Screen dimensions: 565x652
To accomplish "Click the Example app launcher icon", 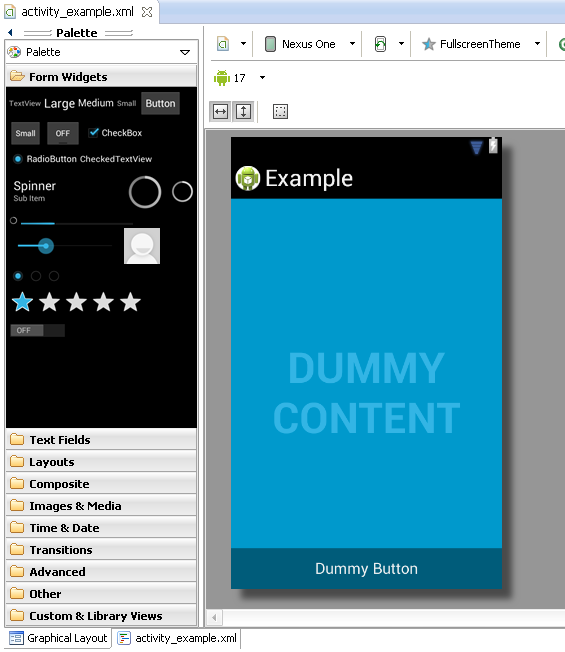I will click(x=248, y=178).
